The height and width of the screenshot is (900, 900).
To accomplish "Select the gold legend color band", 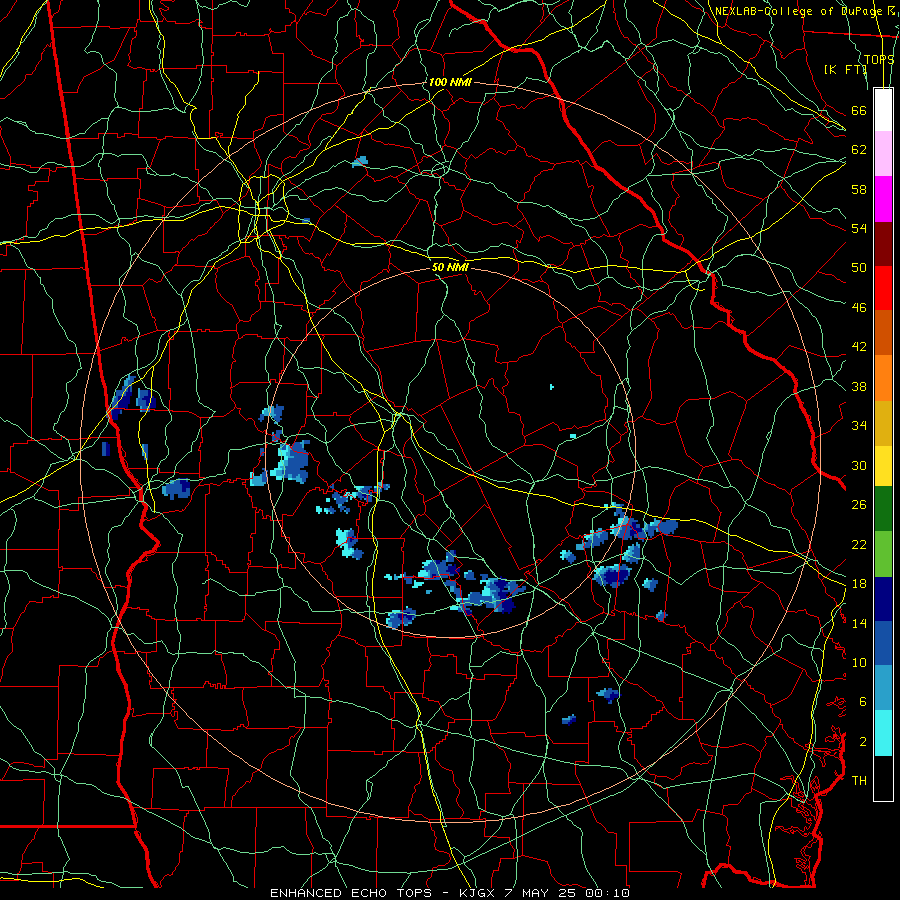I will pyautogui.click(x=883, y=423).
